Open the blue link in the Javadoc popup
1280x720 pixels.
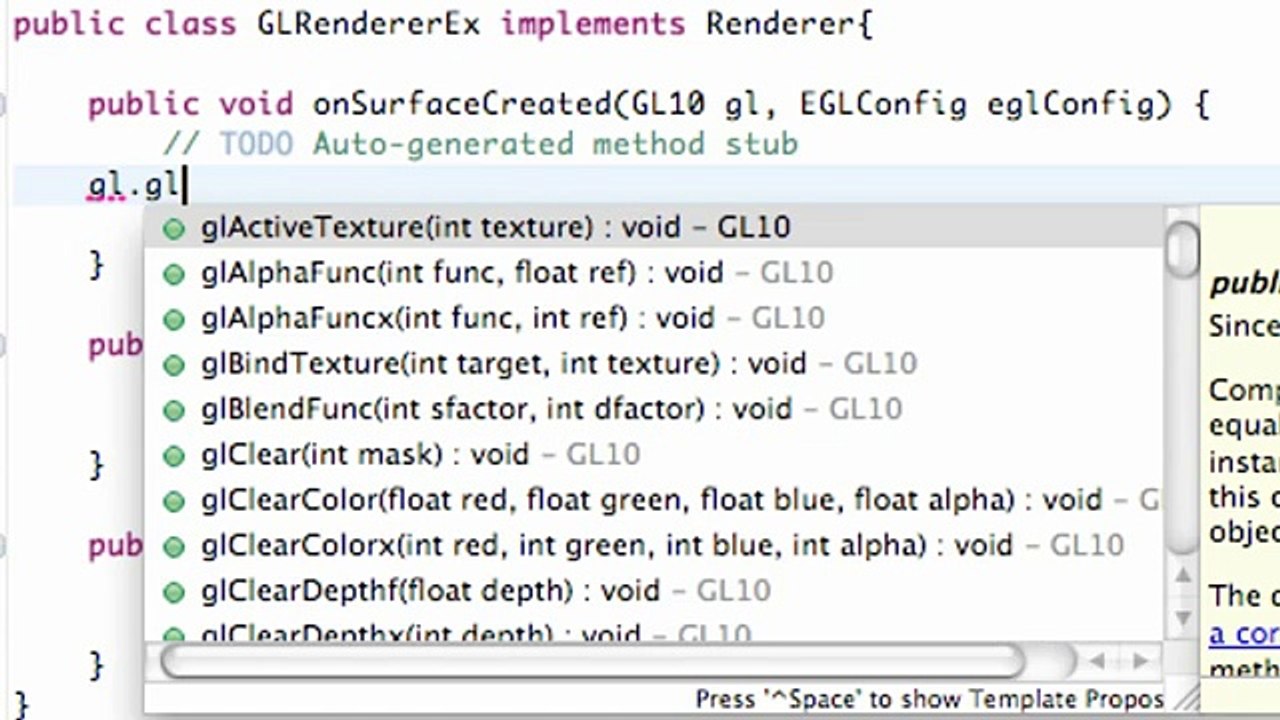click(x=1244, y=634)
